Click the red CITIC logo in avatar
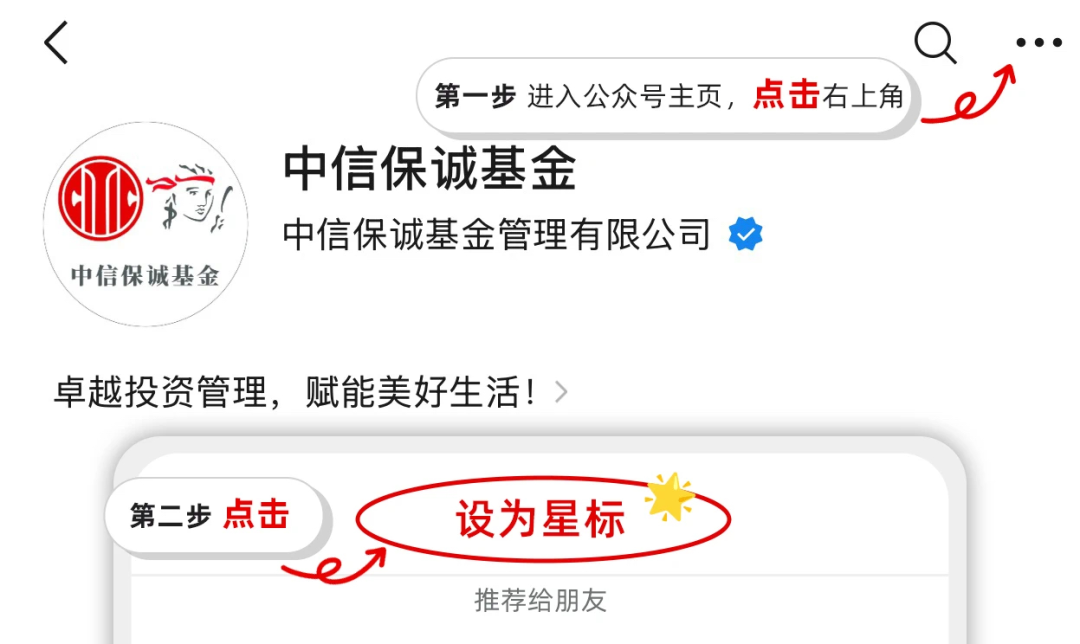The width and height of the screenshot is (1080, 644). [101, 198]
